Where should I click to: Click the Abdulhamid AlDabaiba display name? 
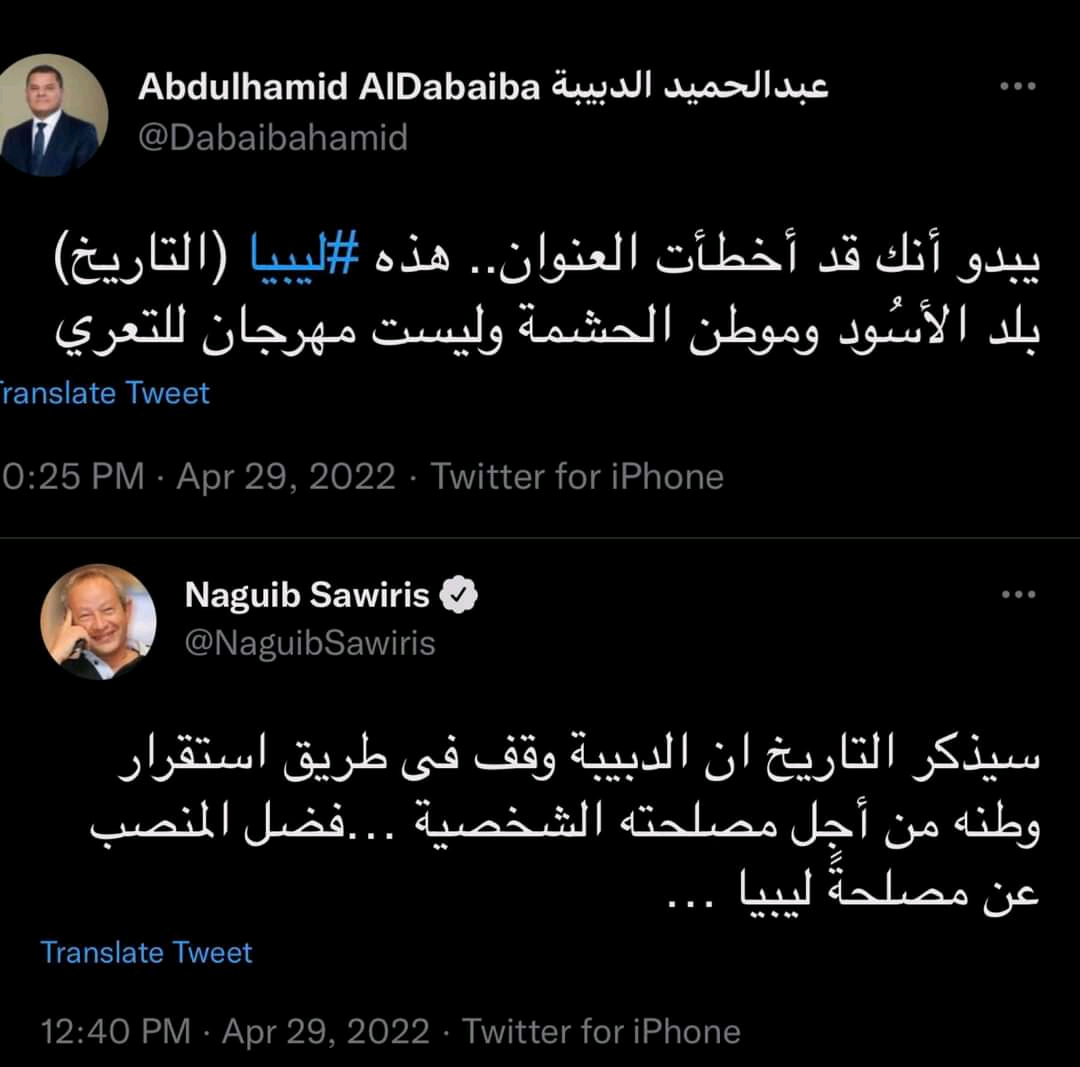pos(483,87)
